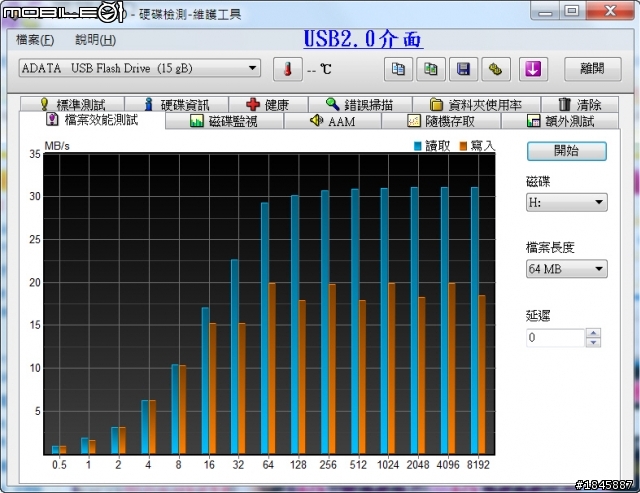Open the options wrench toolbar icon
Screen dimensions: 640x493
(496, 69)
